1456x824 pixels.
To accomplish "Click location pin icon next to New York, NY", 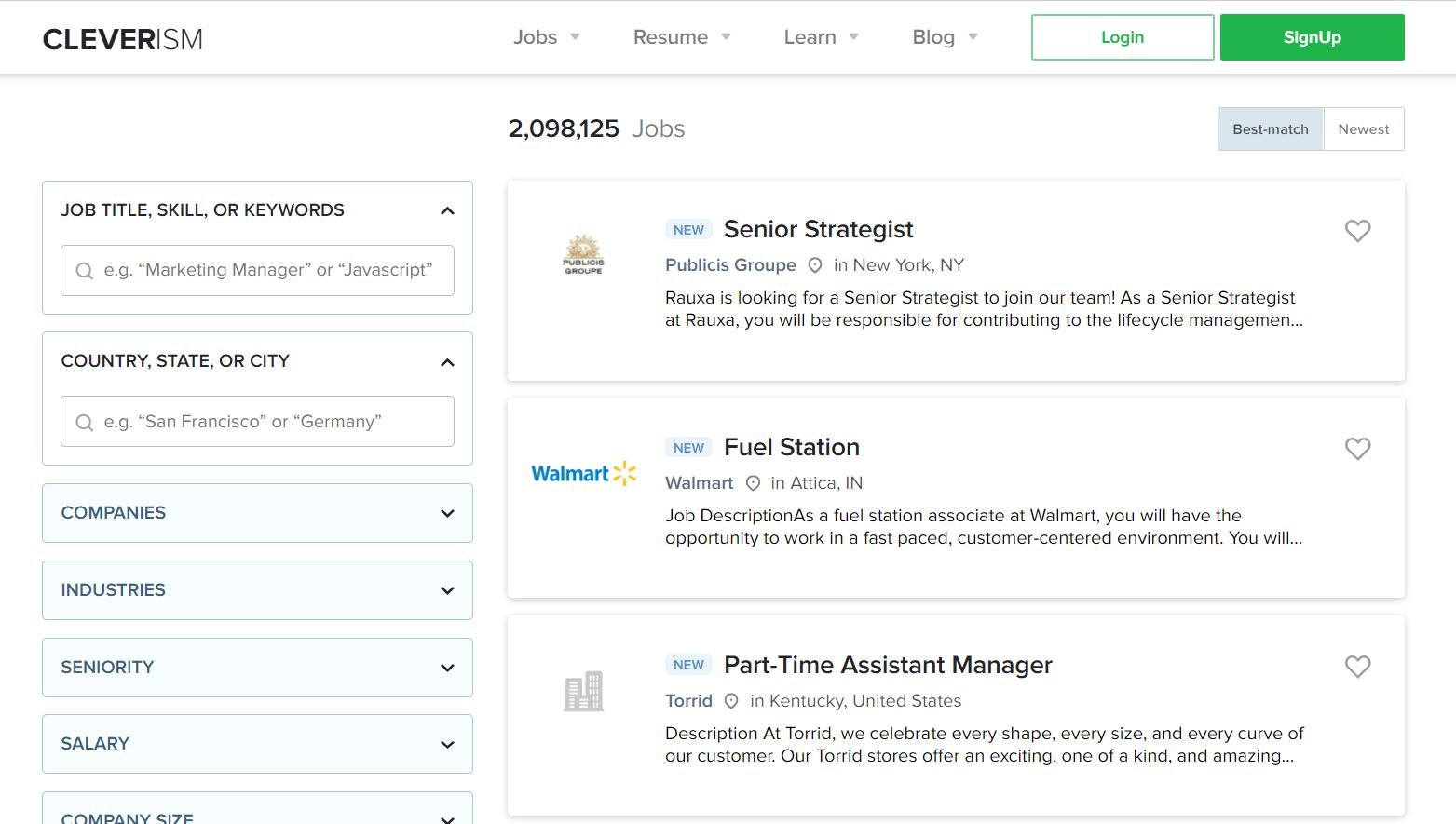I will [815, 265].
